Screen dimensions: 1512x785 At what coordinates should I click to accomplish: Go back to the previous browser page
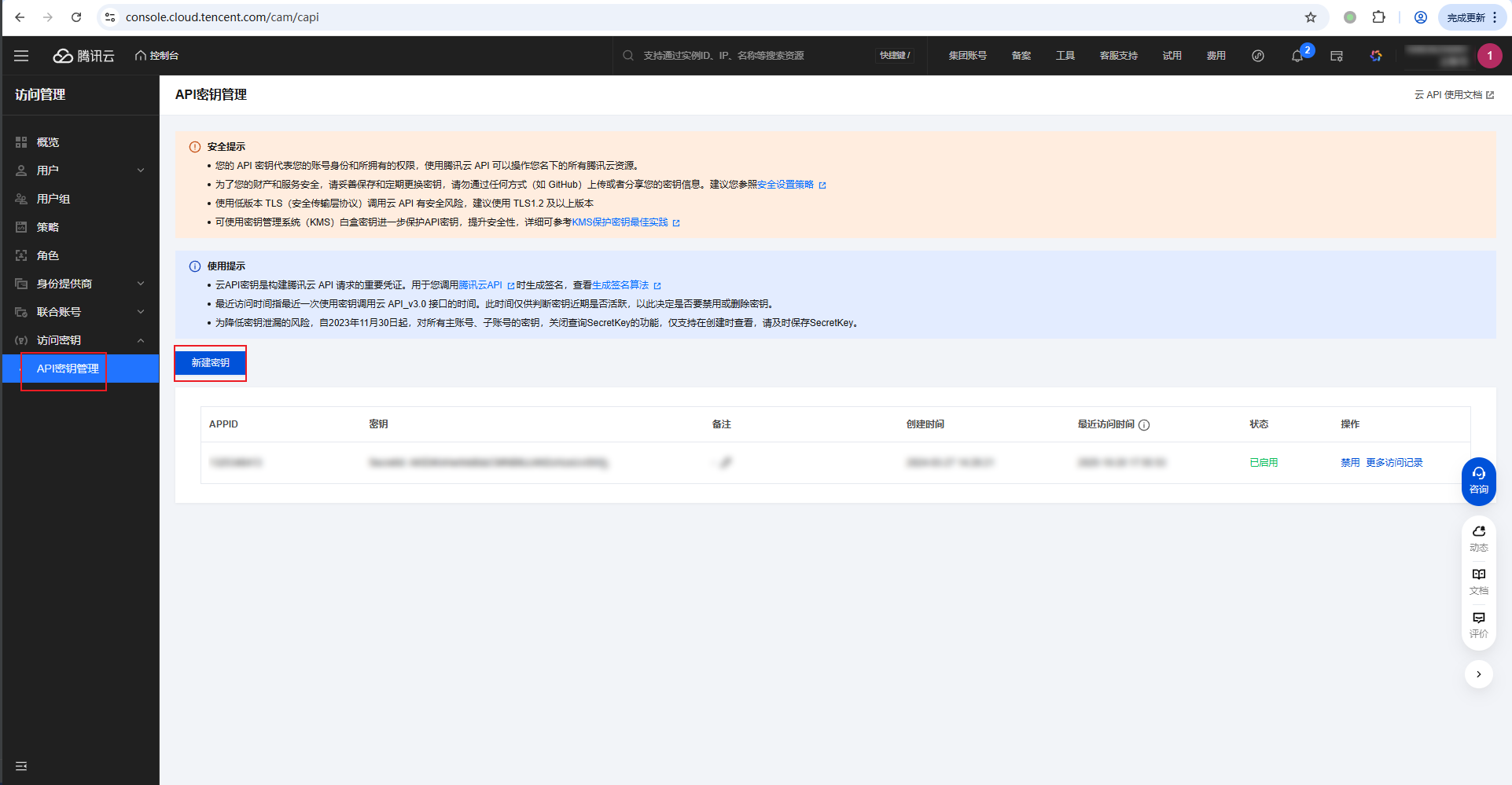(x=20, y=17)
